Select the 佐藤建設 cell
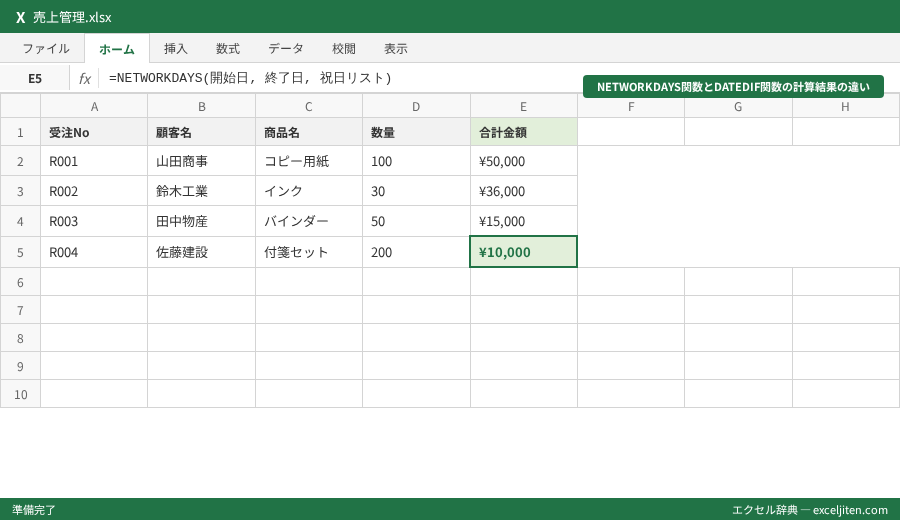The image size is (900, 520). 201,252
